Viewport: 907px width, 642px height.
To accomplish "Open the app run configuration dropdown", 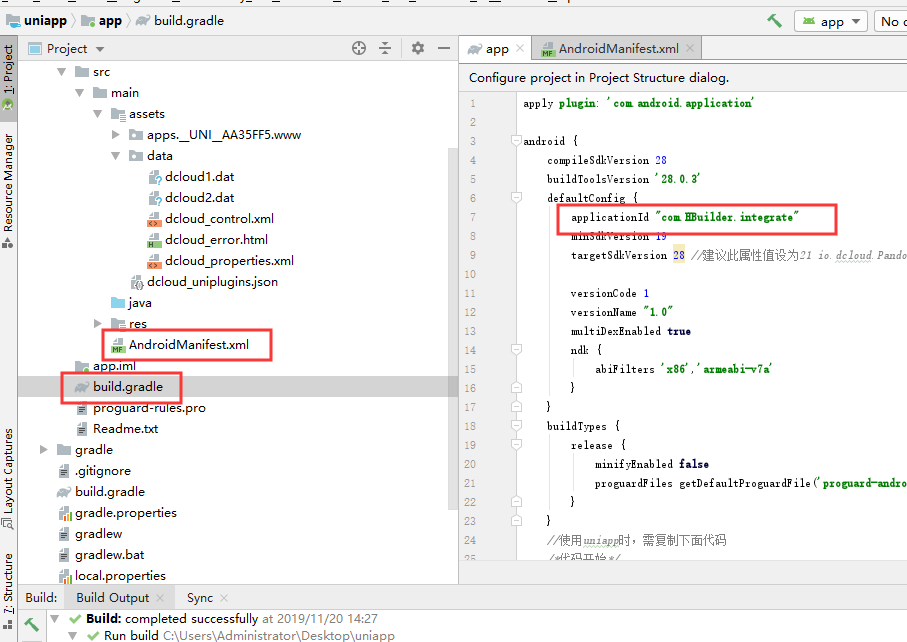I will [831, 21].
